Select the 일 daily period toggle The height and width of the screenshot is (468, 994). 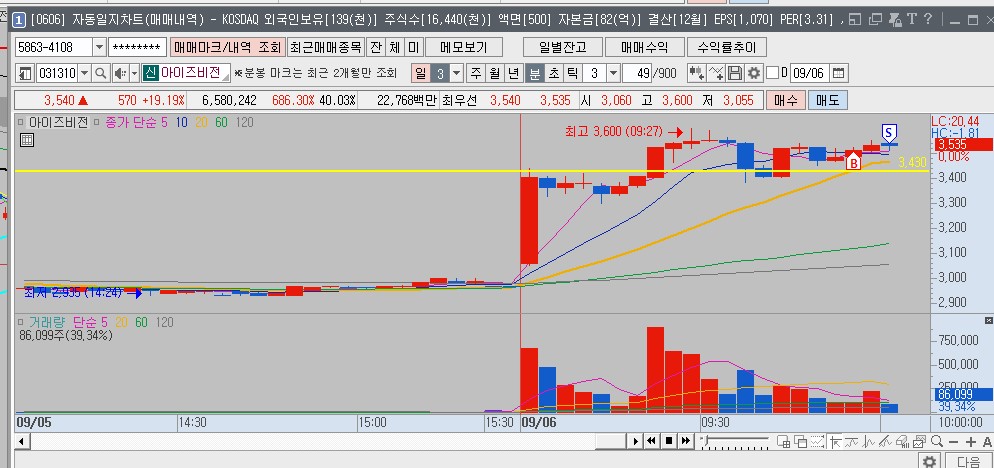click(x=420, y=74)
